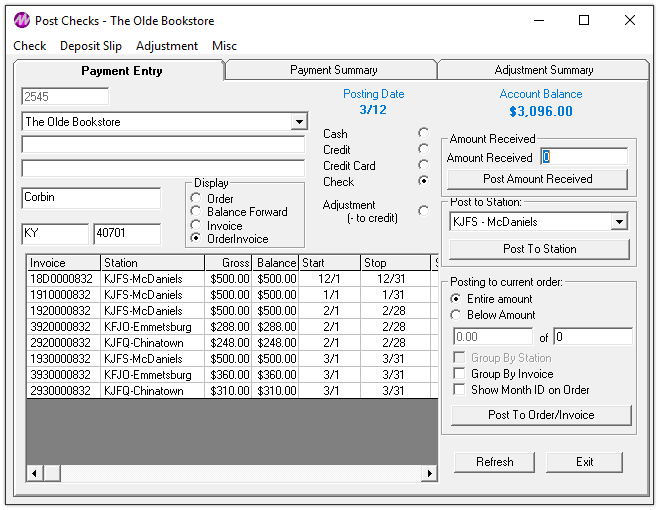This screenshot has width=659, height=510.
Task: Switch to the Payment Summary tab
Action: click(333, 70)
